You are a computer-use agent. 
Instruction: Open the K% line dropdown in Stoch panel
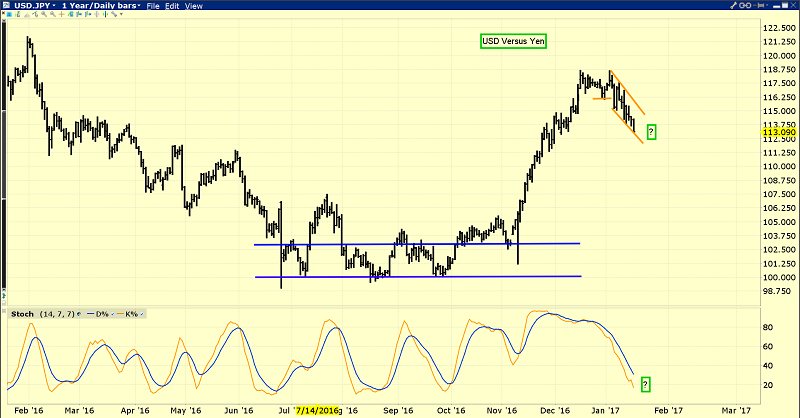pos(142,314)
